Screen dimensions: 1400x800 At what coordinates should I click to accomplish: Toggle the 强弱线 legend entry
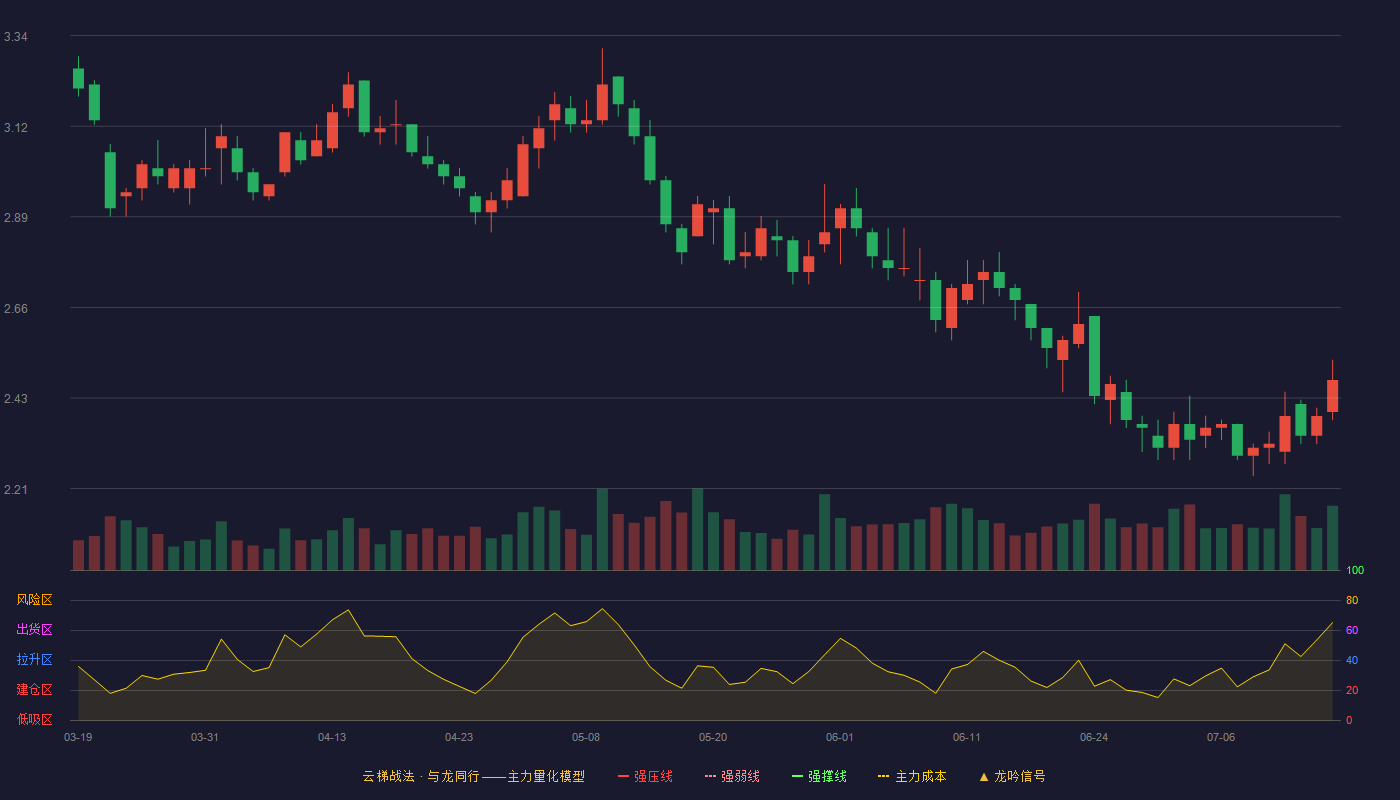[x=732, y=776]
